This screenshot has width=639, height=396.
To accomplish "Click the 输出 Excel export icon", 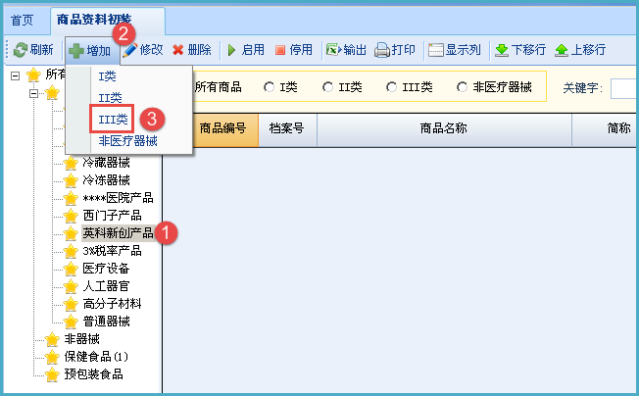I will coord(333,50).
